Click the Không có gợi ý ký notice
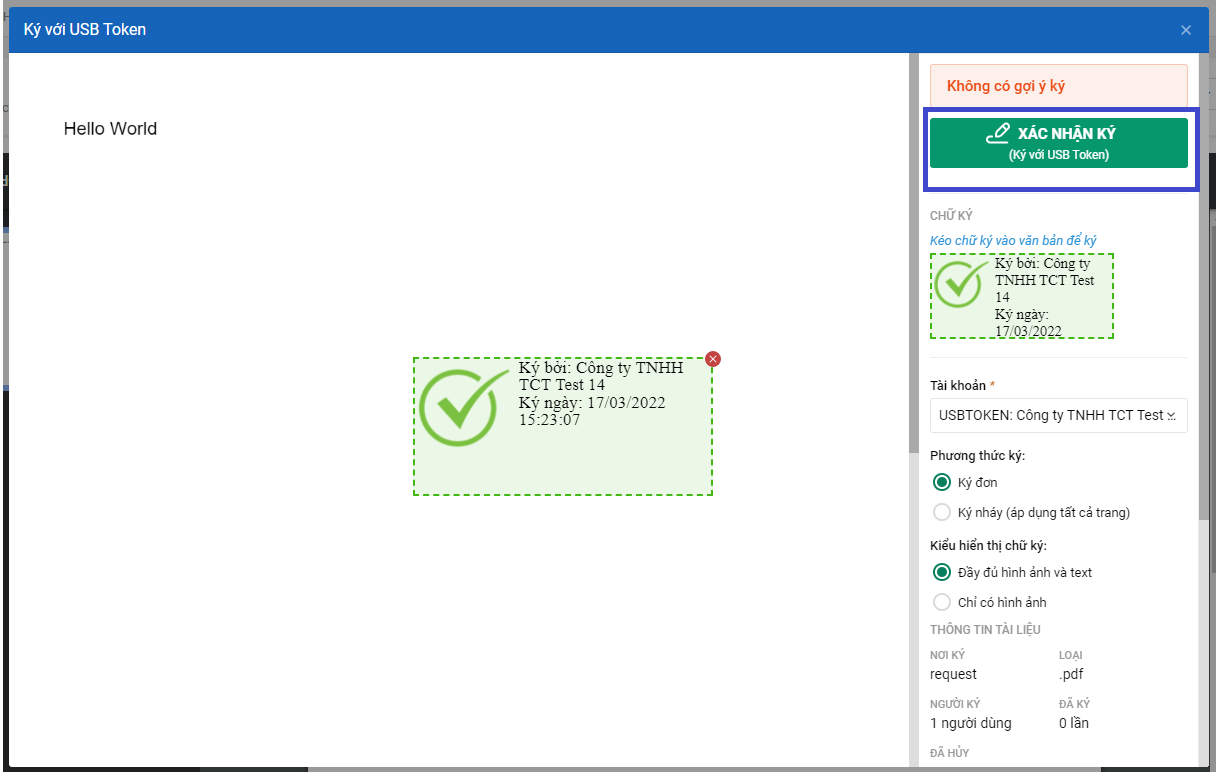 point(1058,86)
